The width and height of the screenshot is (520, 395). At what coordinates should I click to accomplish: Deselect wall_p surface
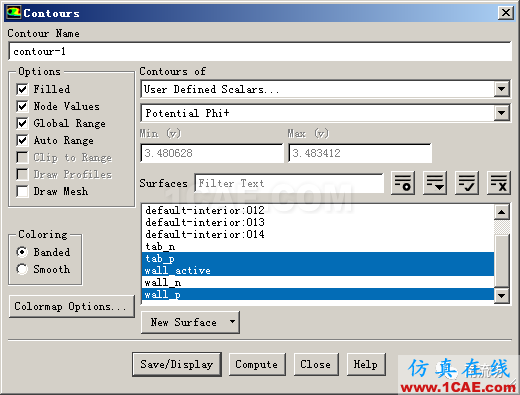(318, 294)
